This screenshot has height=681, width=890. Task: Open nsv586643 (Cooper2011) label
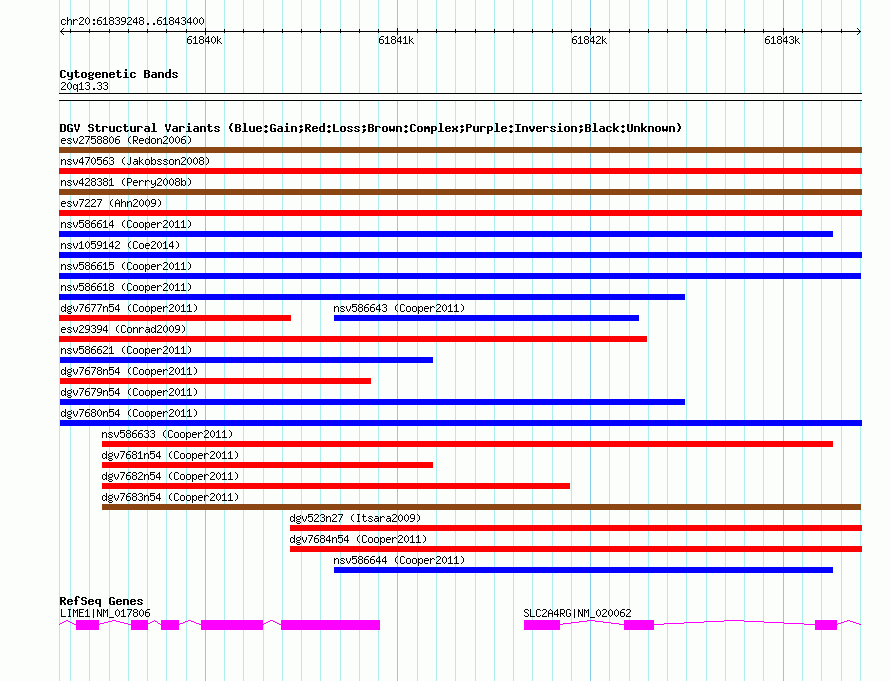[x=399, y=308]
